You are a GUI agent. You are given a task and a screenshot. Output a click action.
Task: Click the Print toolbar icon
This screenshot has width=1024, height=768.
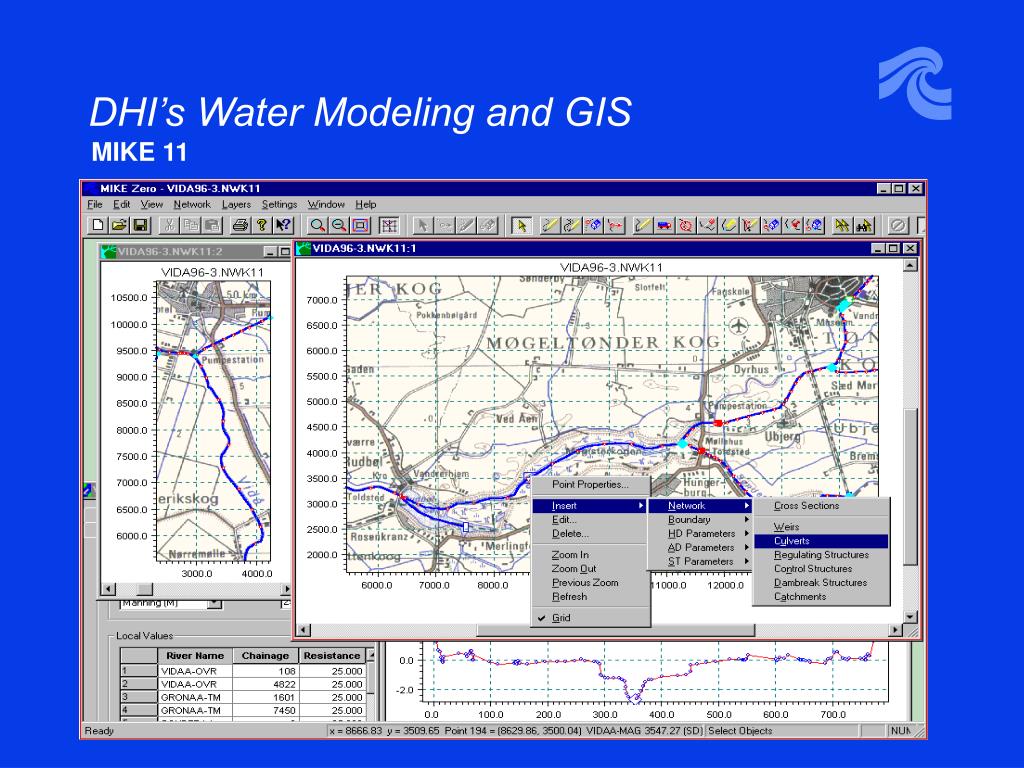click(240, 225)
